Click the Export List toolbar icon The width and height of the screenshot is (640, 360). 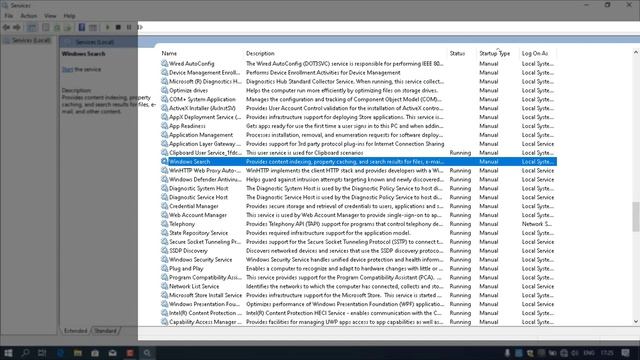point(68,27)
